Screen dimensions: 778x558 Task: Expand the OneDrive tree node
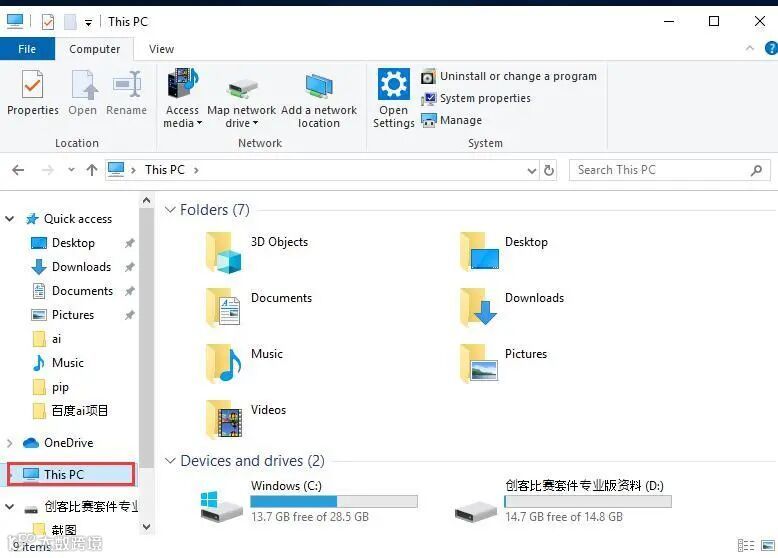pyautogui.click(x=9, y=443)
